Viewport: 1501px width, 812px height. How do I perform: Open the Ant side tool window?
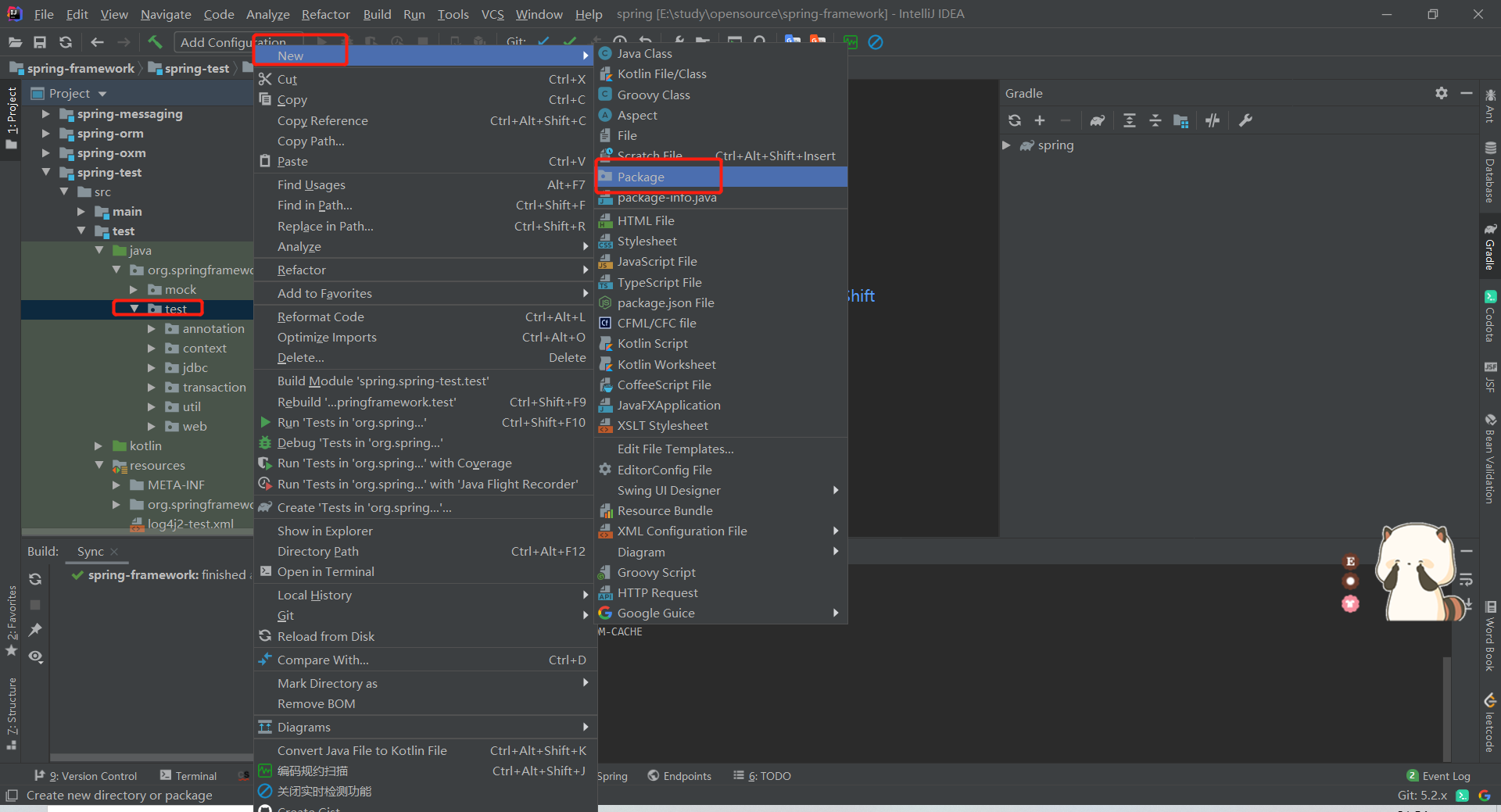tap(1490, 107)
